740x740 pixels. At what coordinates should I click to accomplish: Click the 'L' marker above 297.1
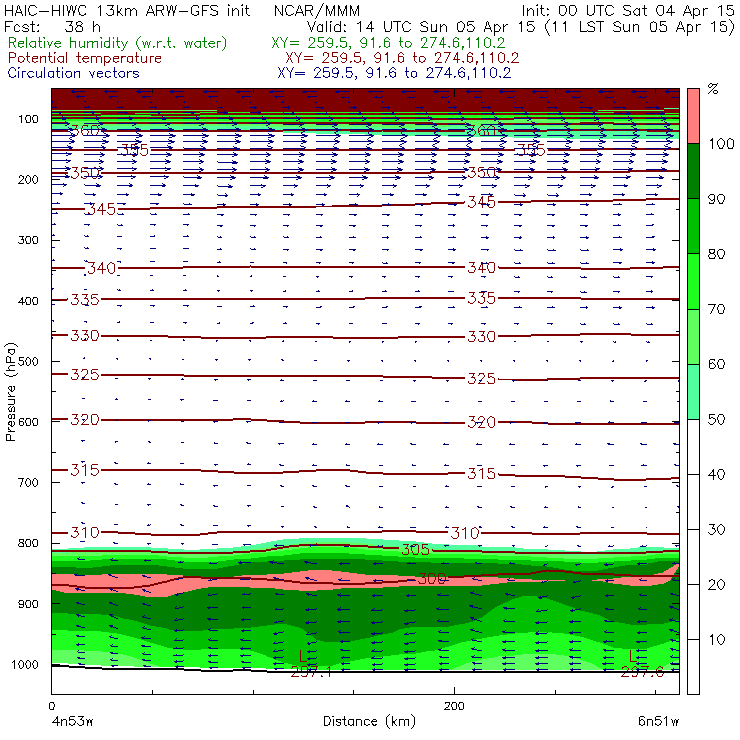pyautogui.click(x=303, y=656)
